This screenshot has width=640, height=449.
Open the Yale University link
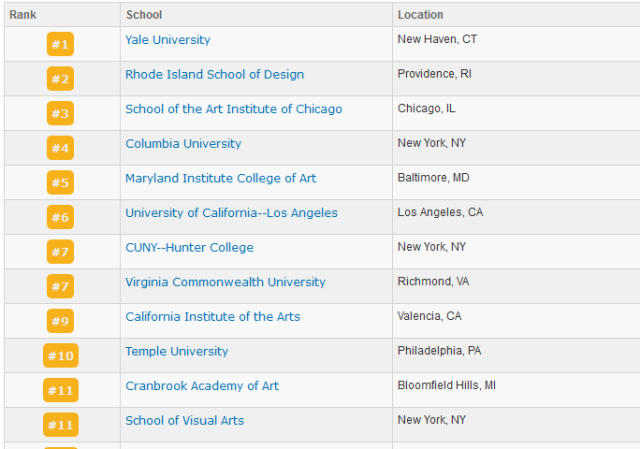(x=168, y=40)
